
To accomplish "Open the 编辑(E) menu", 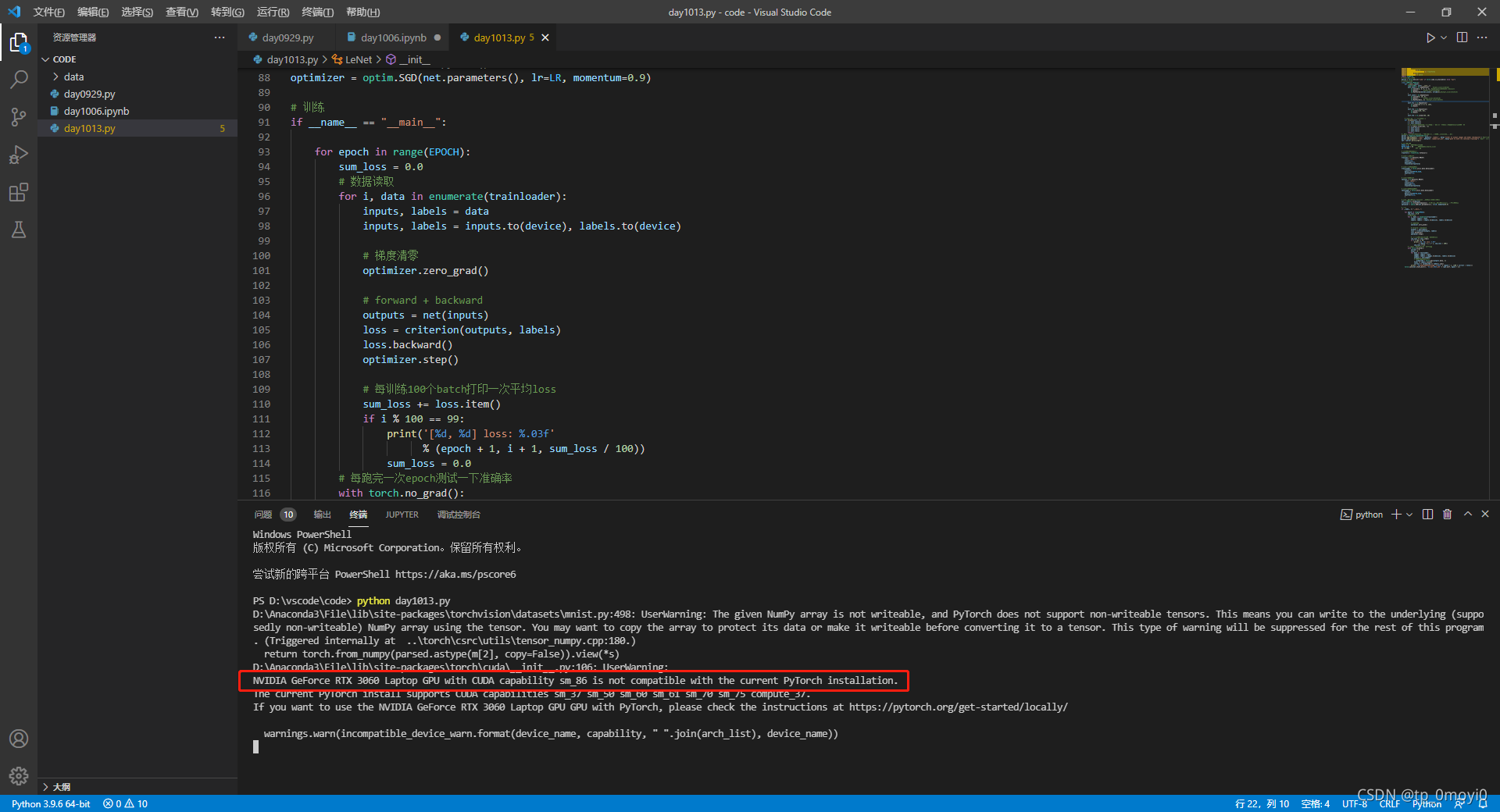I will (x=93, y=12).
